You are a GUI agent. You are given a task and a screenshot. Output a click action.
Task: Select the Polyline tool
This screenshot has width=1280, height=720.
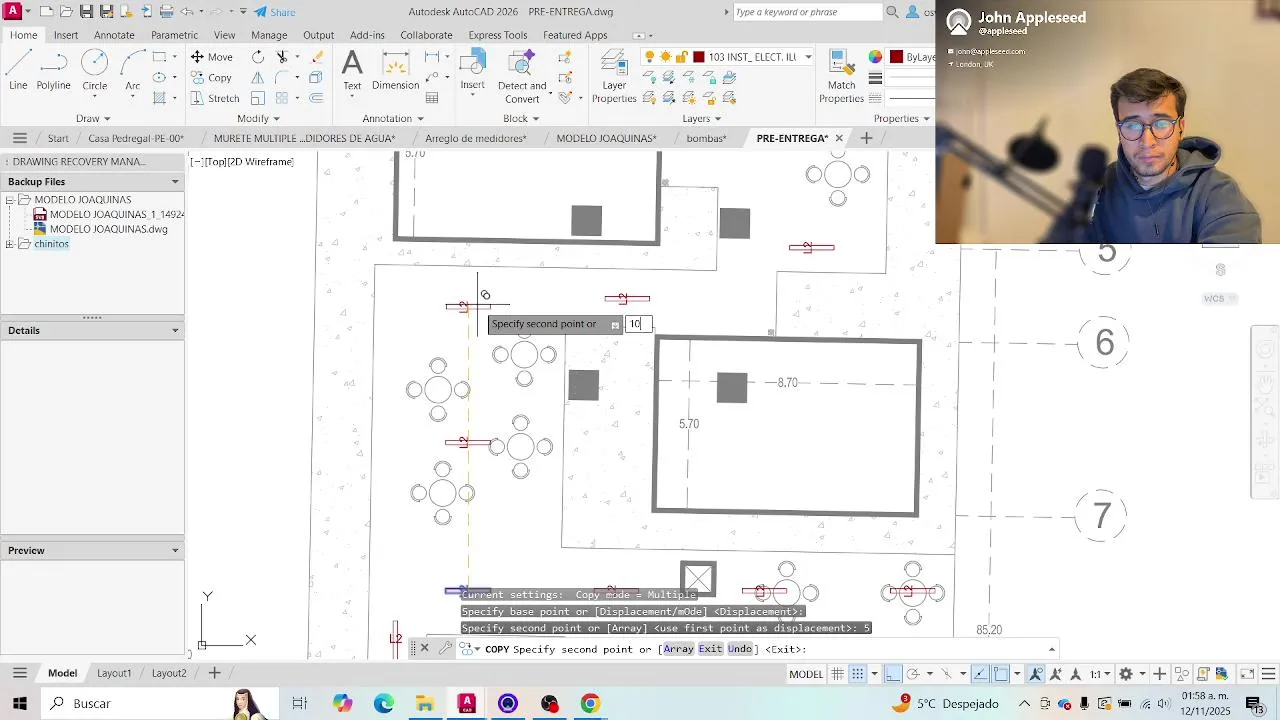click(54, 70)
